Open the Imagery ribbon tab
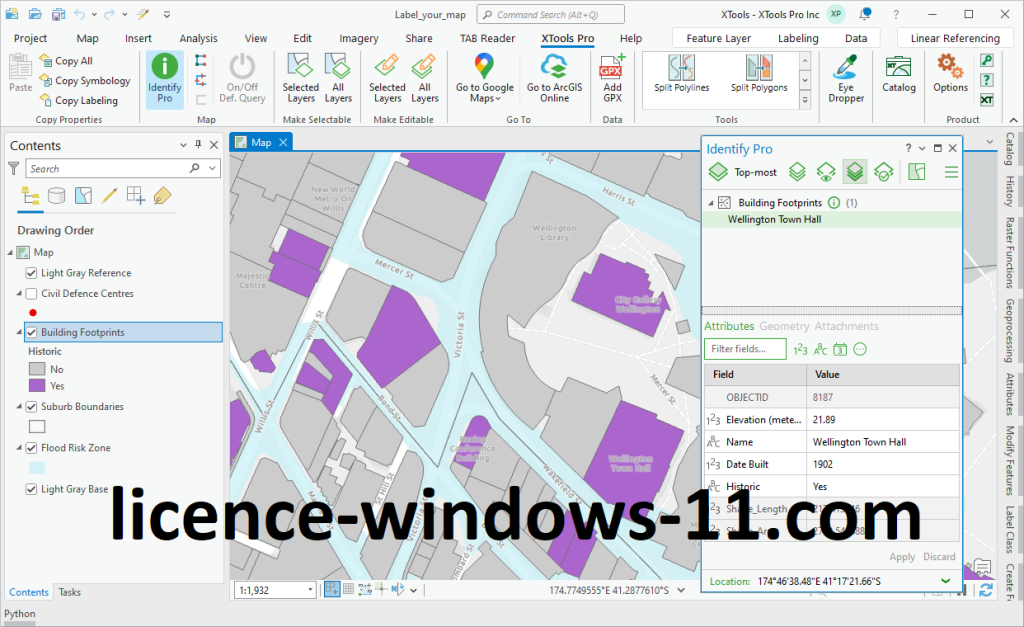Image resolution: width=1024 pixels, height=627 pixels. [358, 38]
